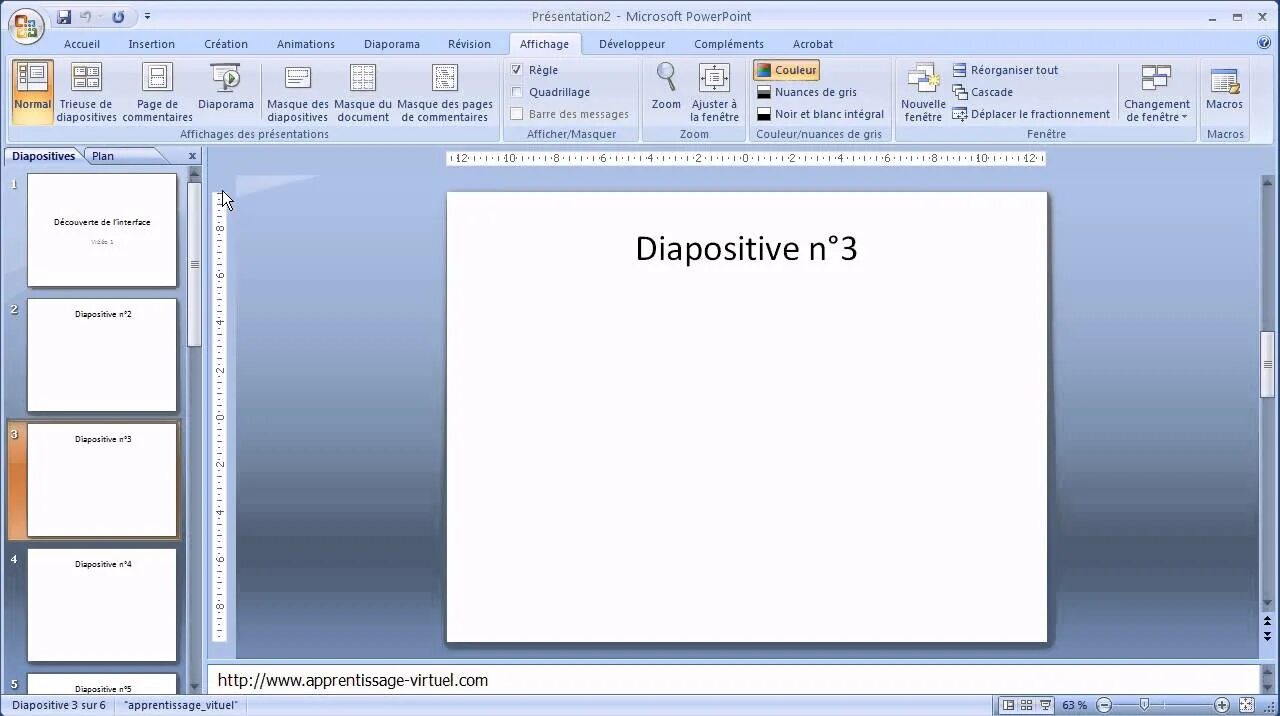Screen dimensions: 1280x716
Task: Click zoom out minus button
Action: (x=1103, y=705)
